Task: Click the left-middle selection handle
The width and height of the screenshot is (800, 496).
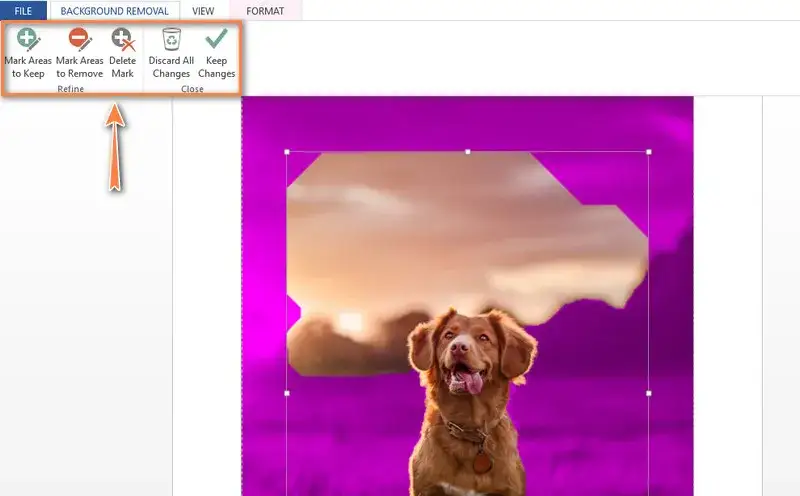Action: (x=287, y=393)
